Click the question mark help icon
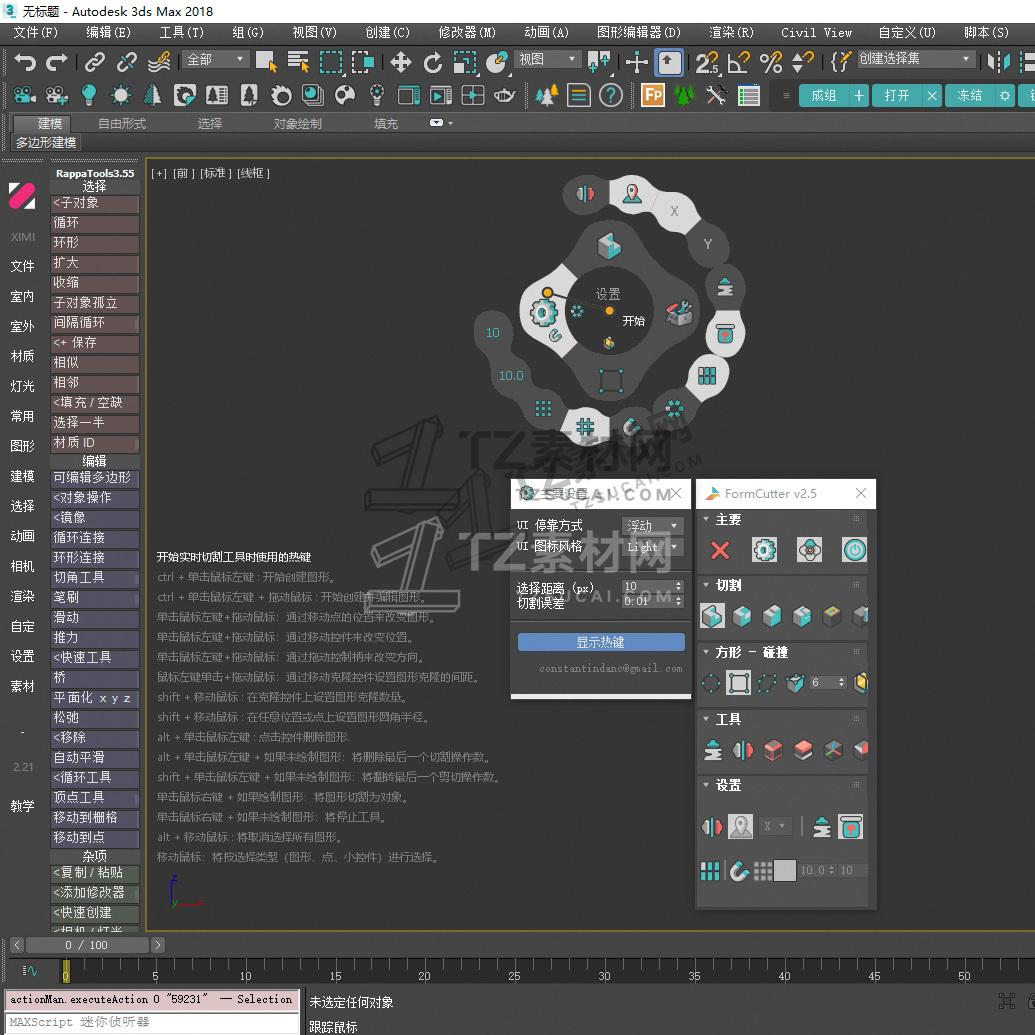Viewport: 1035px width, 1035px height. click(x=611, y=96)
